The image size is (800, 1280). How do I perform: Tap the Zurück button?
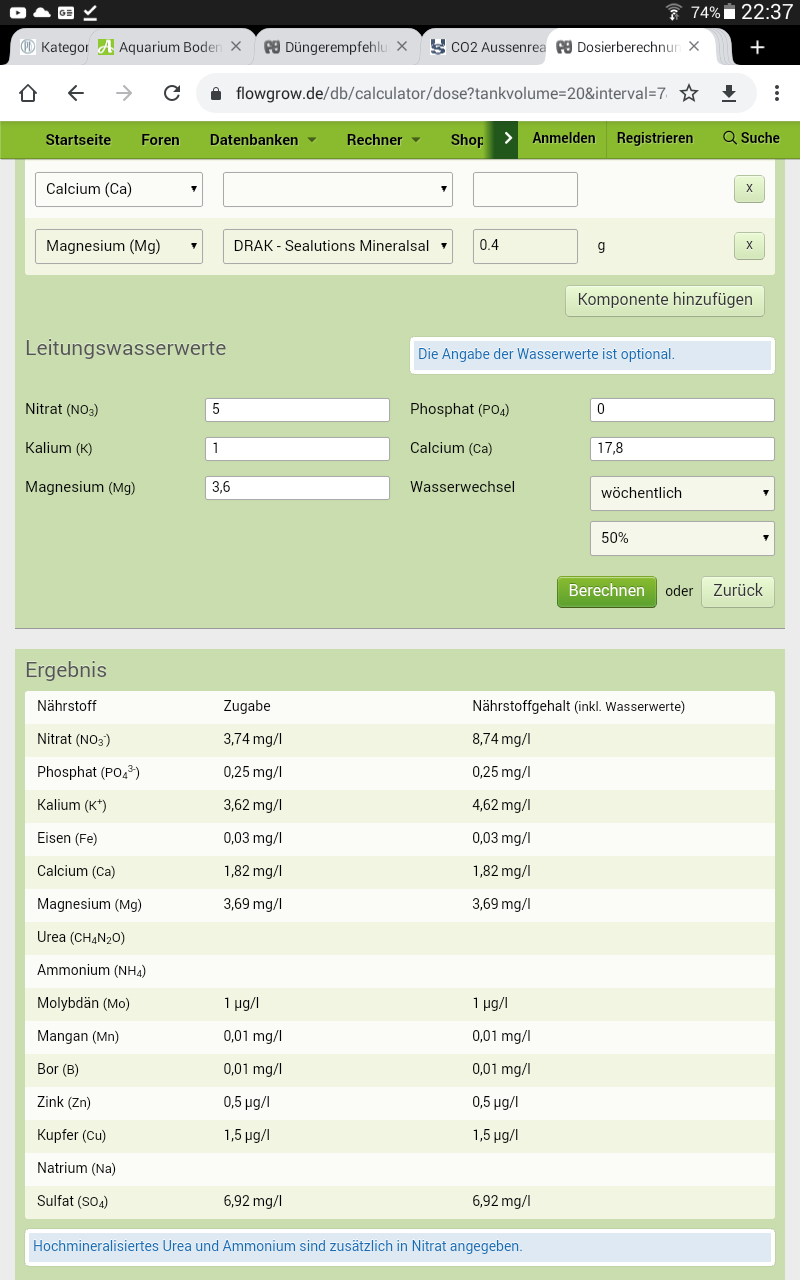[738, 591]
